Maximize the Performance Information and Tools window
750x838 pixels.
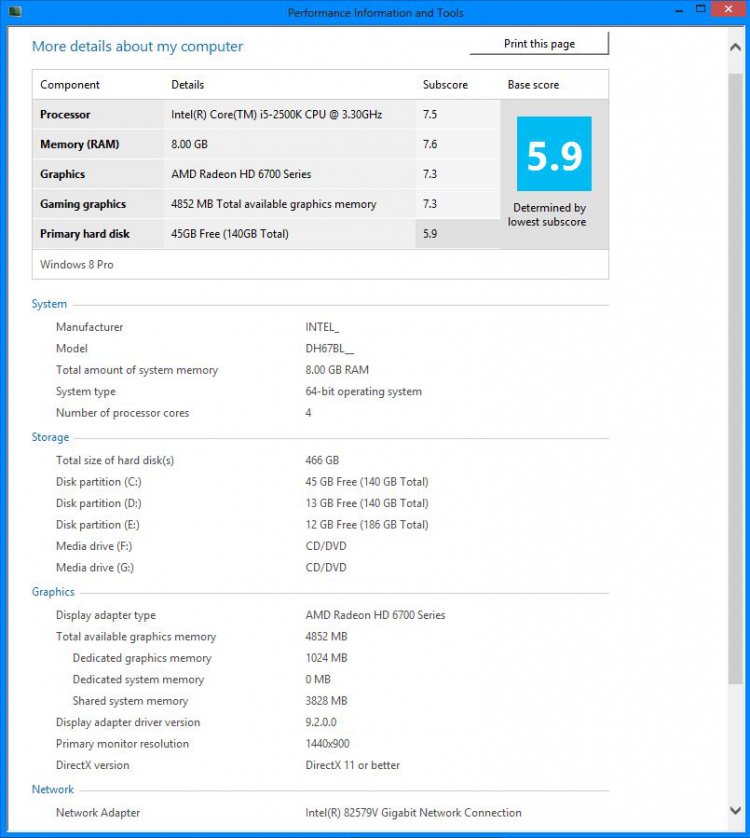point(700,10)
